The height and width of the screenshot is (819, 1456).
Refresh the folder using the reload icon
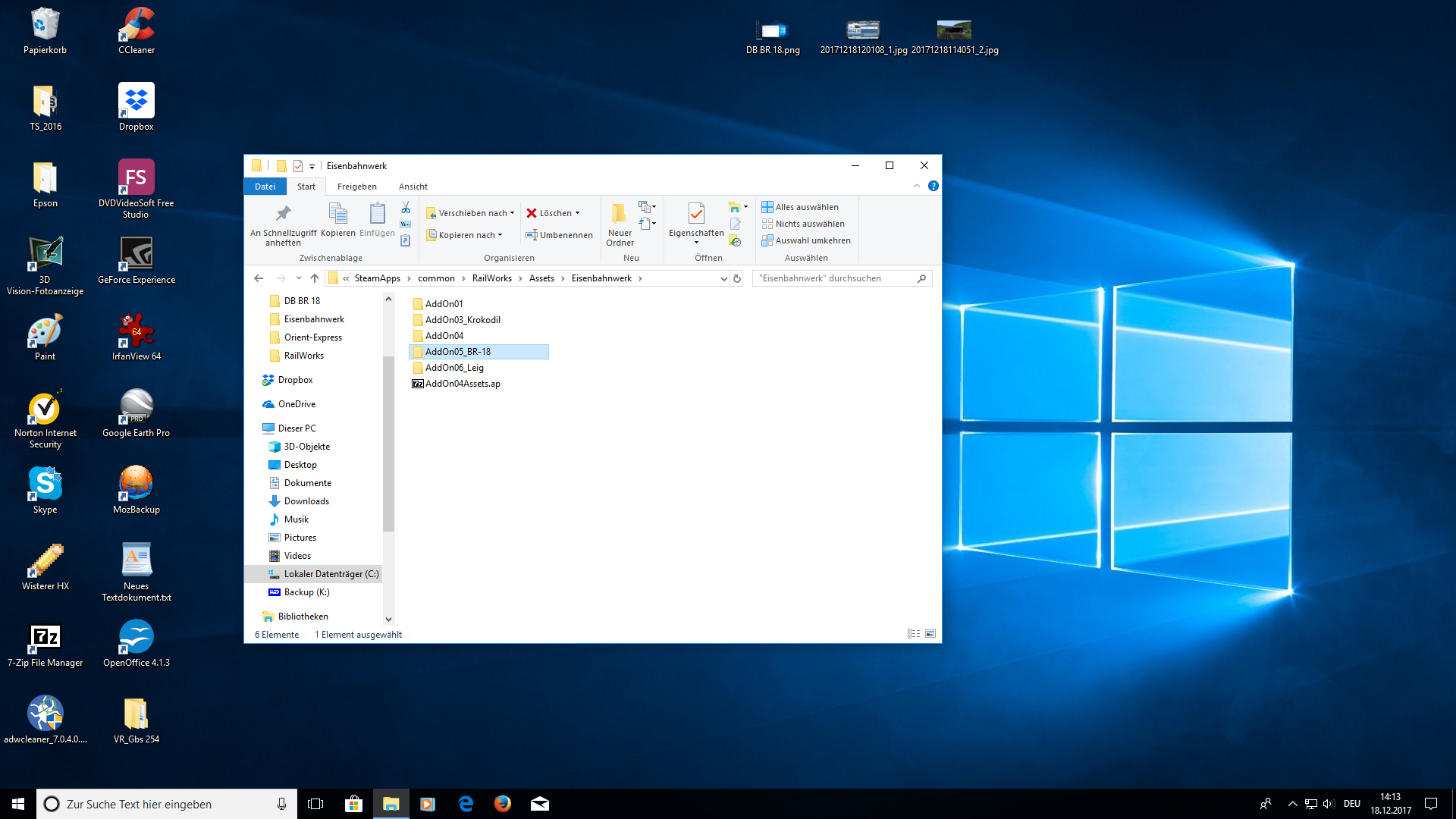tap(736, 278)
